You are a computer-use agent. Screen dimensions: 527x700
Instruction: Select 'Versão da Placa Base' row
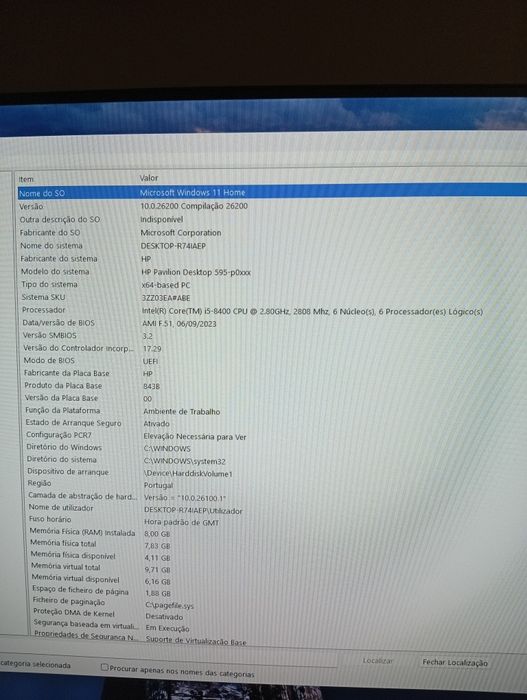pos(61,398)
